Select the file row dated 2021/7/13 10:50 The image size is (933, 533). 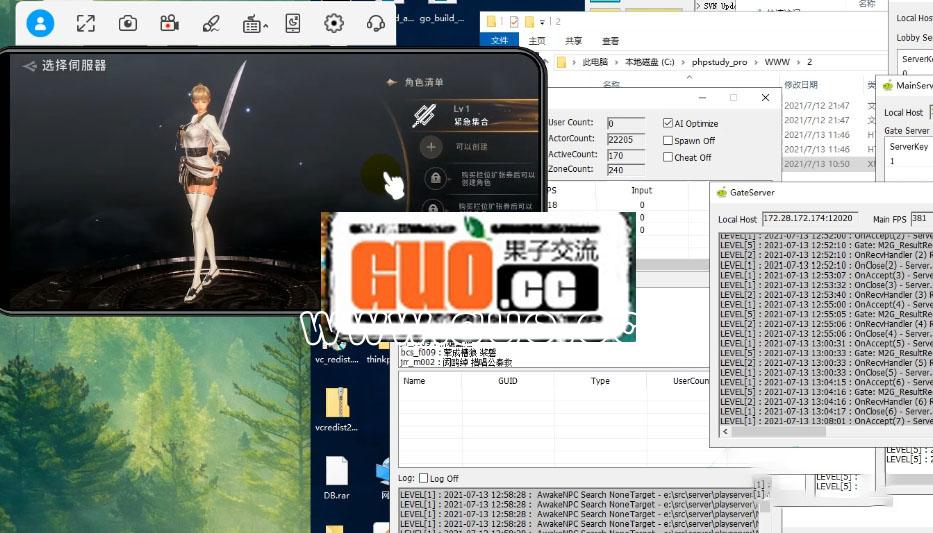pos(827,164)
